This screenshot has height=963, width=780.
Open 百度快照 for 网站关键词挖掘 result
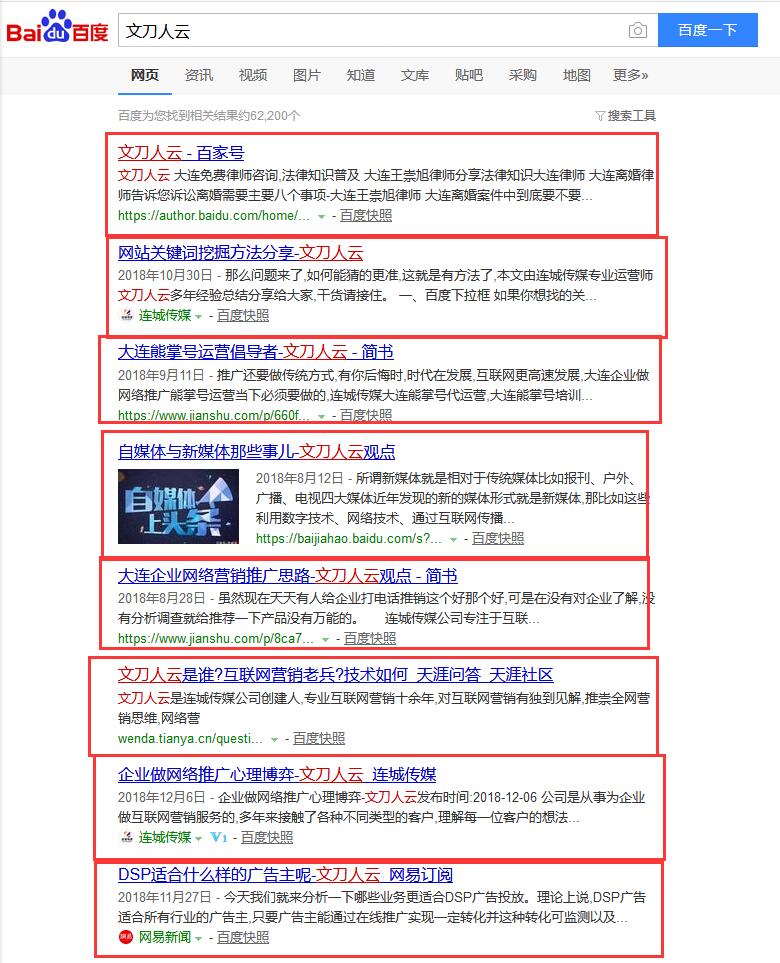pyautogui.click(x=243, y=316)
